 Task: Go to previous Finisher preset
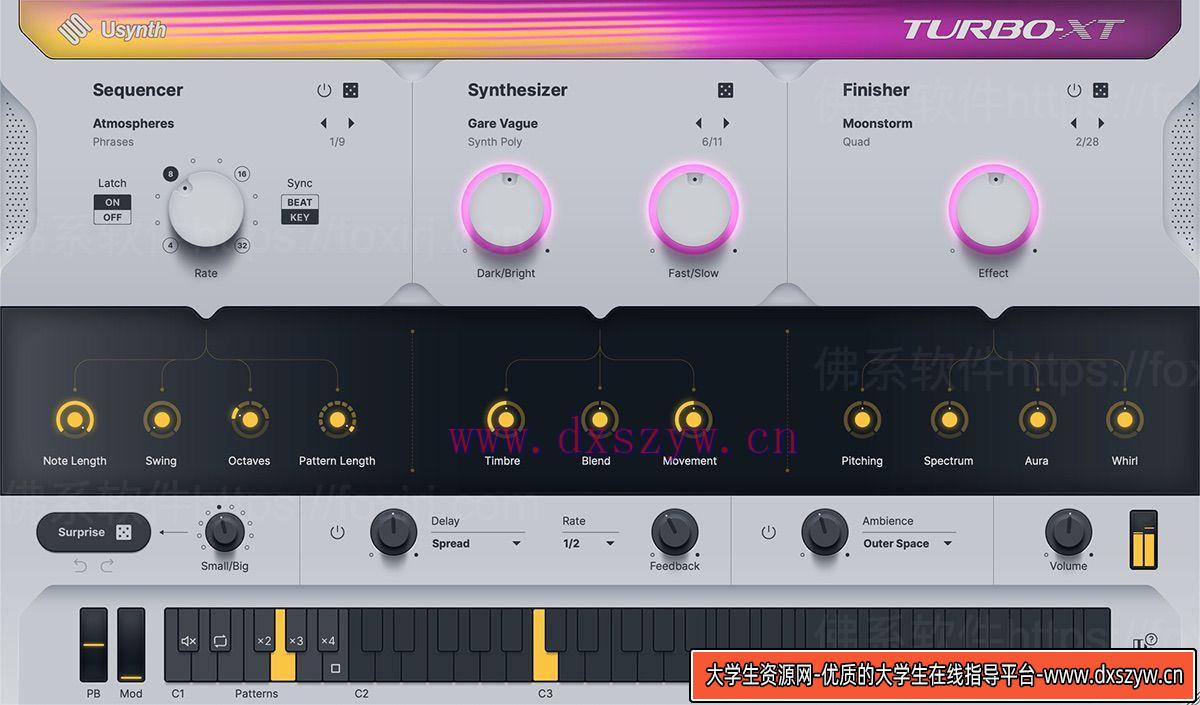click(1074, 123)
